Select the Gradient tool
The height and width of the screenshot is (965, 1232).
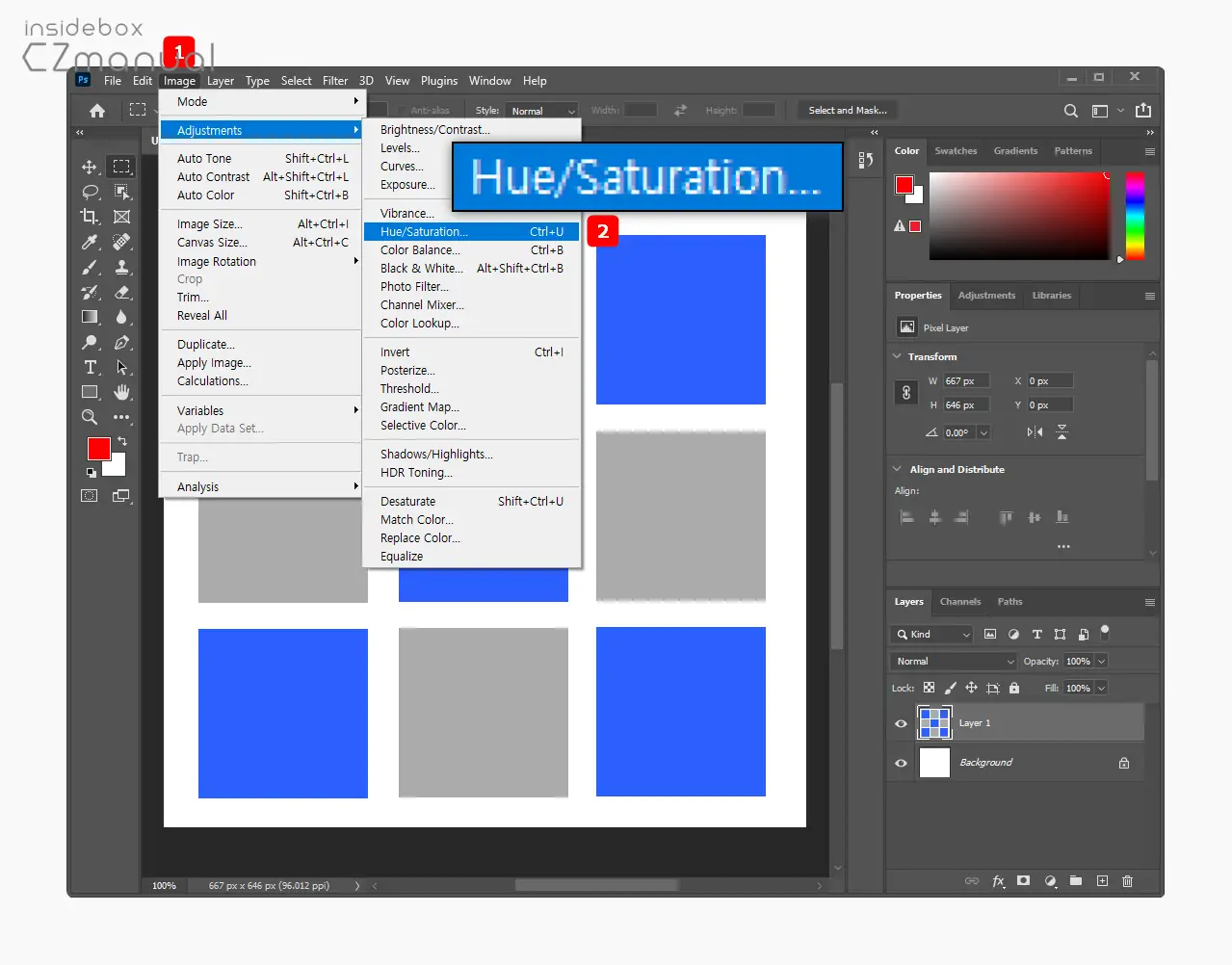pos(90,317)
